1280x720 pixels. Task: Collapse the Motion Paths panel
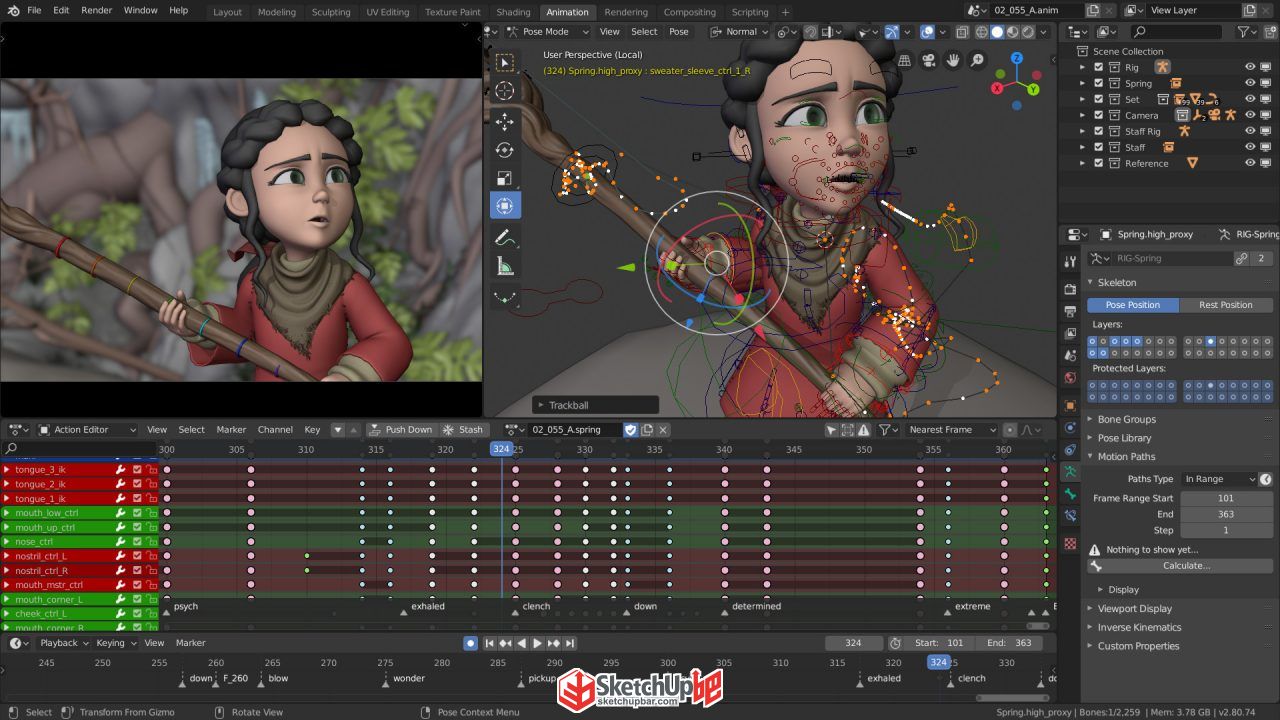click(1126, 456)
